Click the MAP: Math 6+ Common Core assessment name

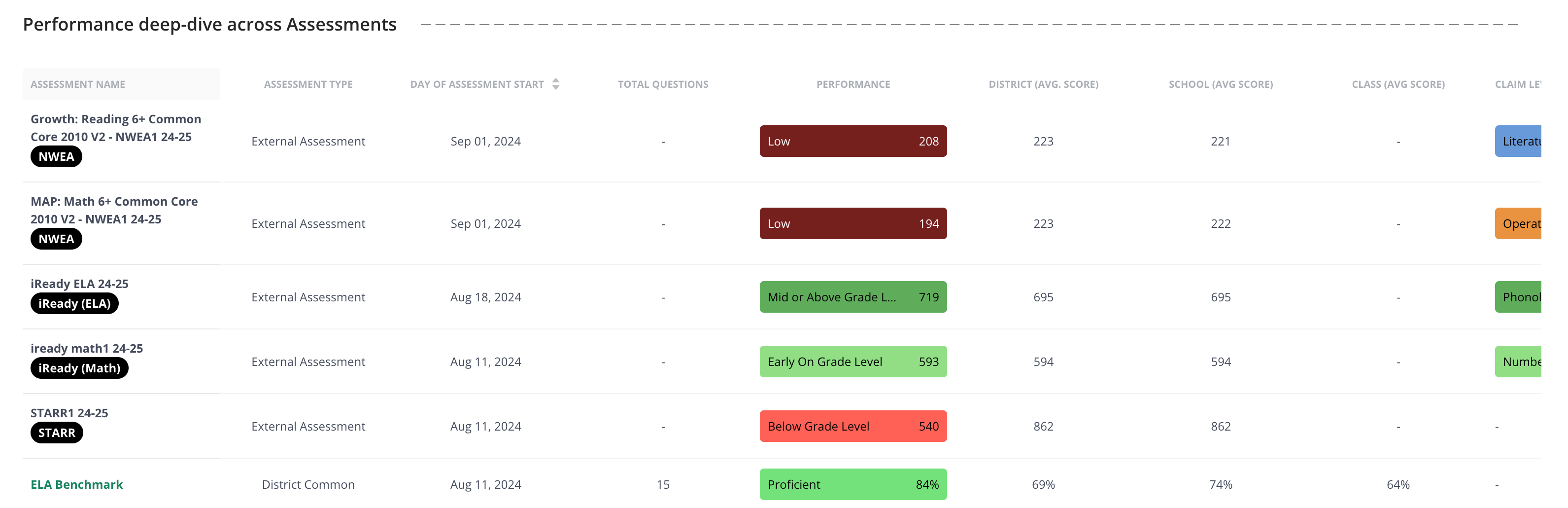(114, 210)
